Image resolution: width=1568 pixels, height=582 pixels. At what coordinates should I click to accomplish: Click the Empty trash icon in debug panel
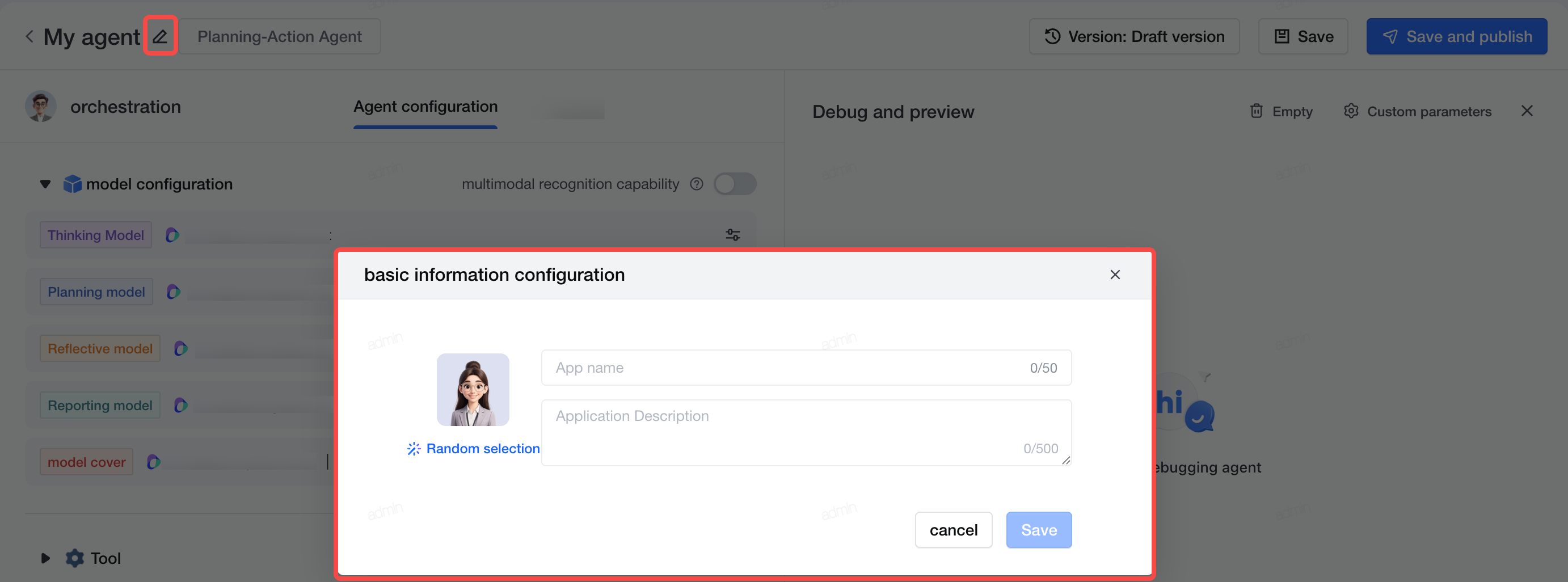tap(1257, 111)
